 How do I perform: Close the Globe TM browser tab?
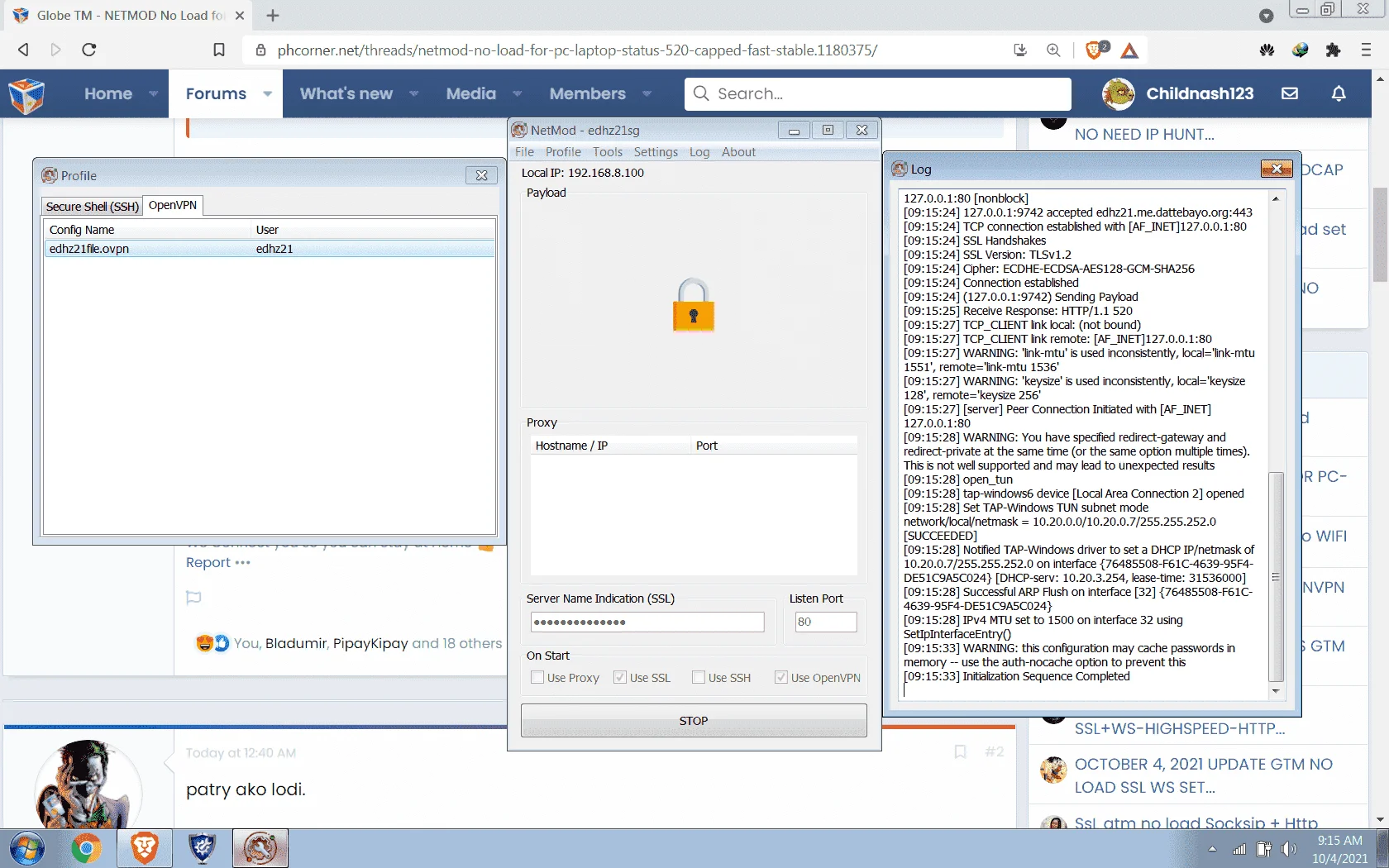pyautogui.click(x=240, y=16)
